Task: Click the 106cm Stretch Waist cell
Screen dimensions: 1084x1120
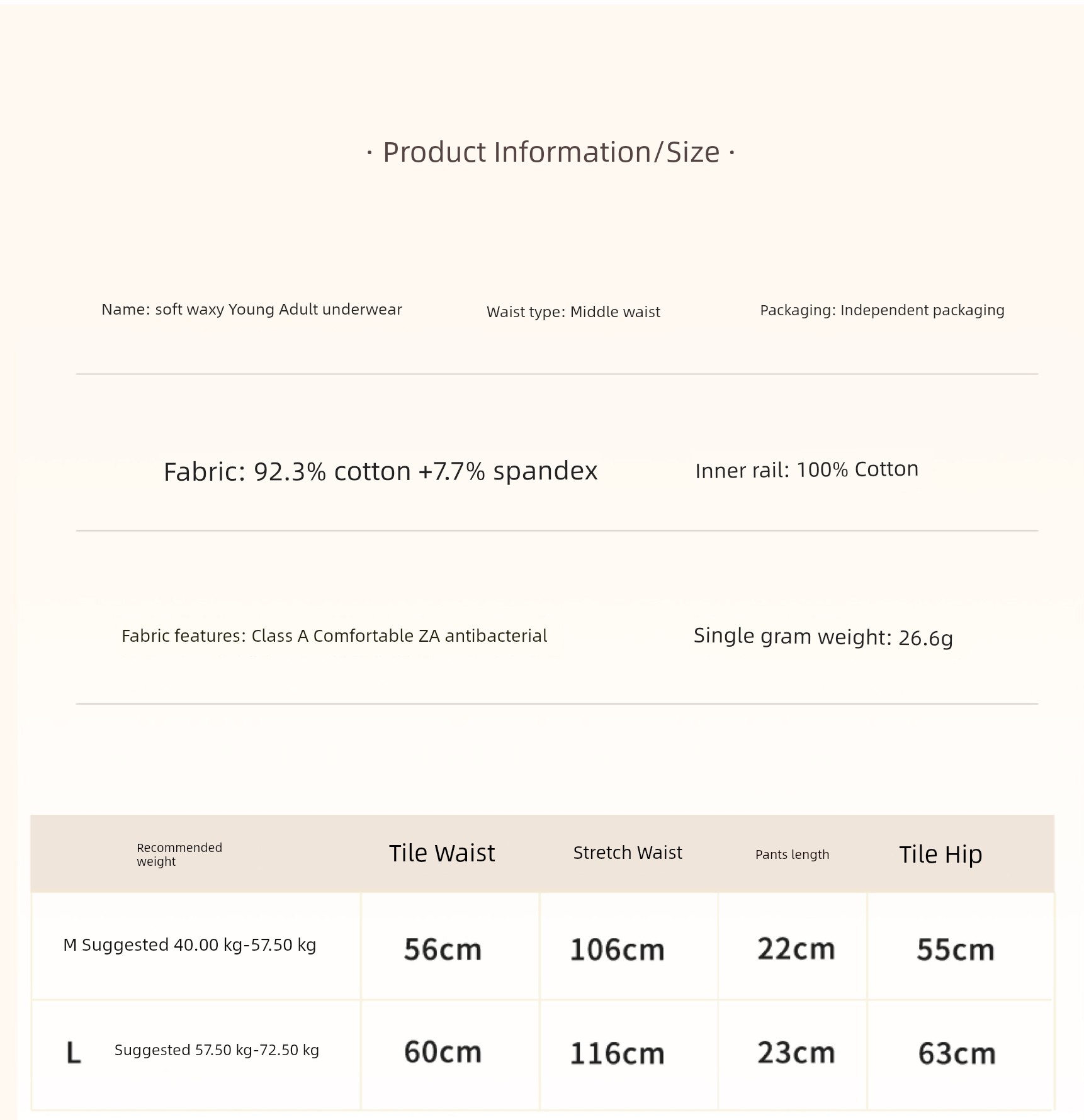Action: pos(617,950)
